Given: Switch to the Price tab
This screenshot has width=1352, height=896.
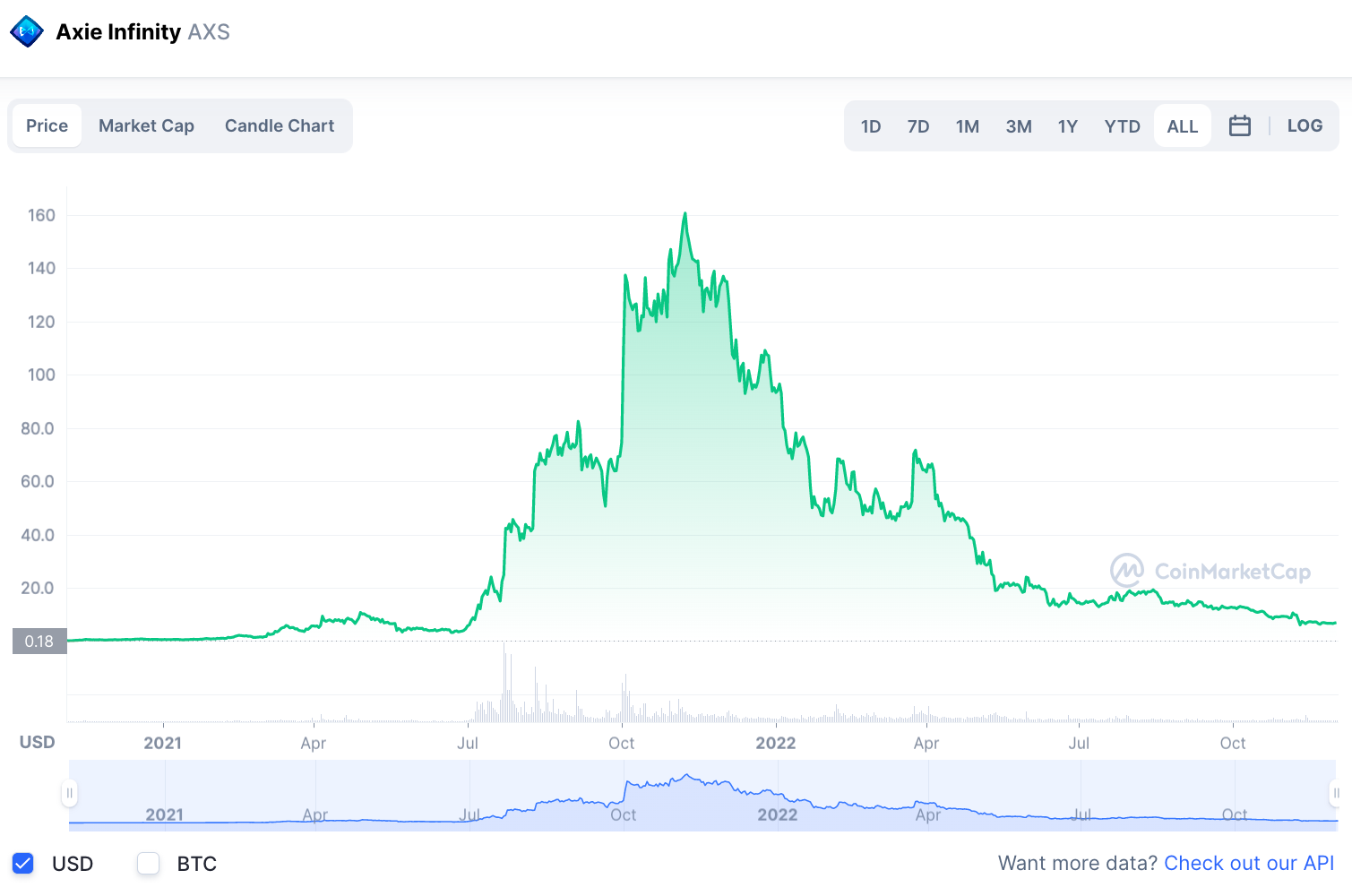Looking at the screenshot, I should [47, 125].
